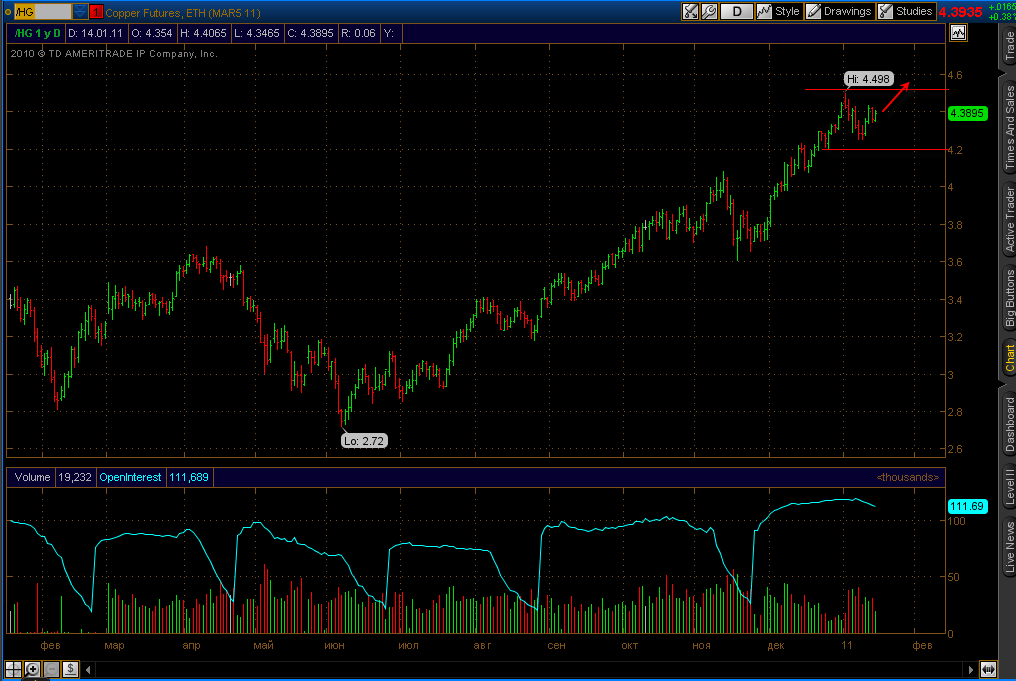The height and width of the screenshot is (681, 1016).
Task: Click the right scroll arrow of timeline
Action: (970, 670)
